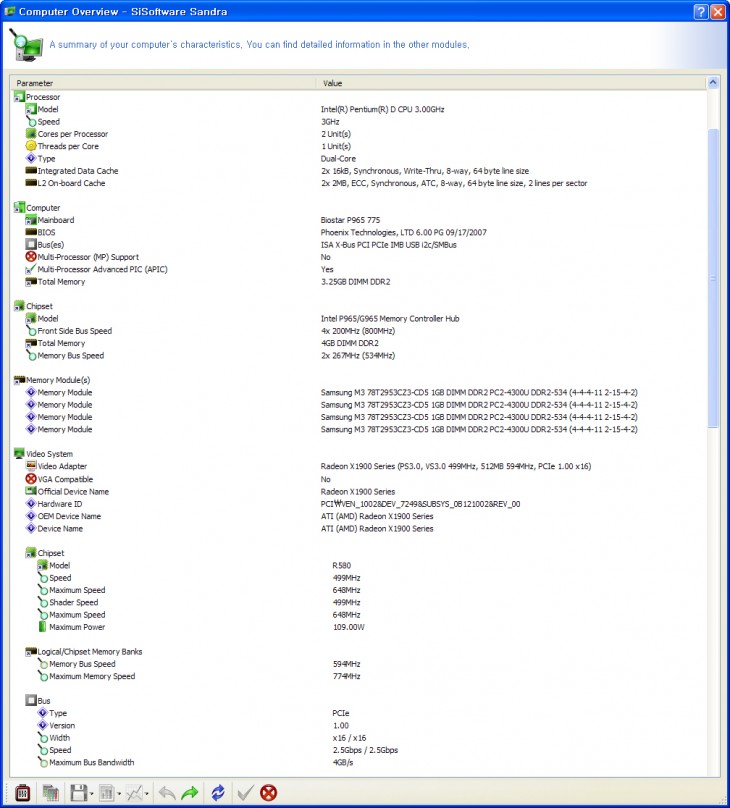
Task: Click the grid-like second icon in bottom toolbar
Action: 50,793
